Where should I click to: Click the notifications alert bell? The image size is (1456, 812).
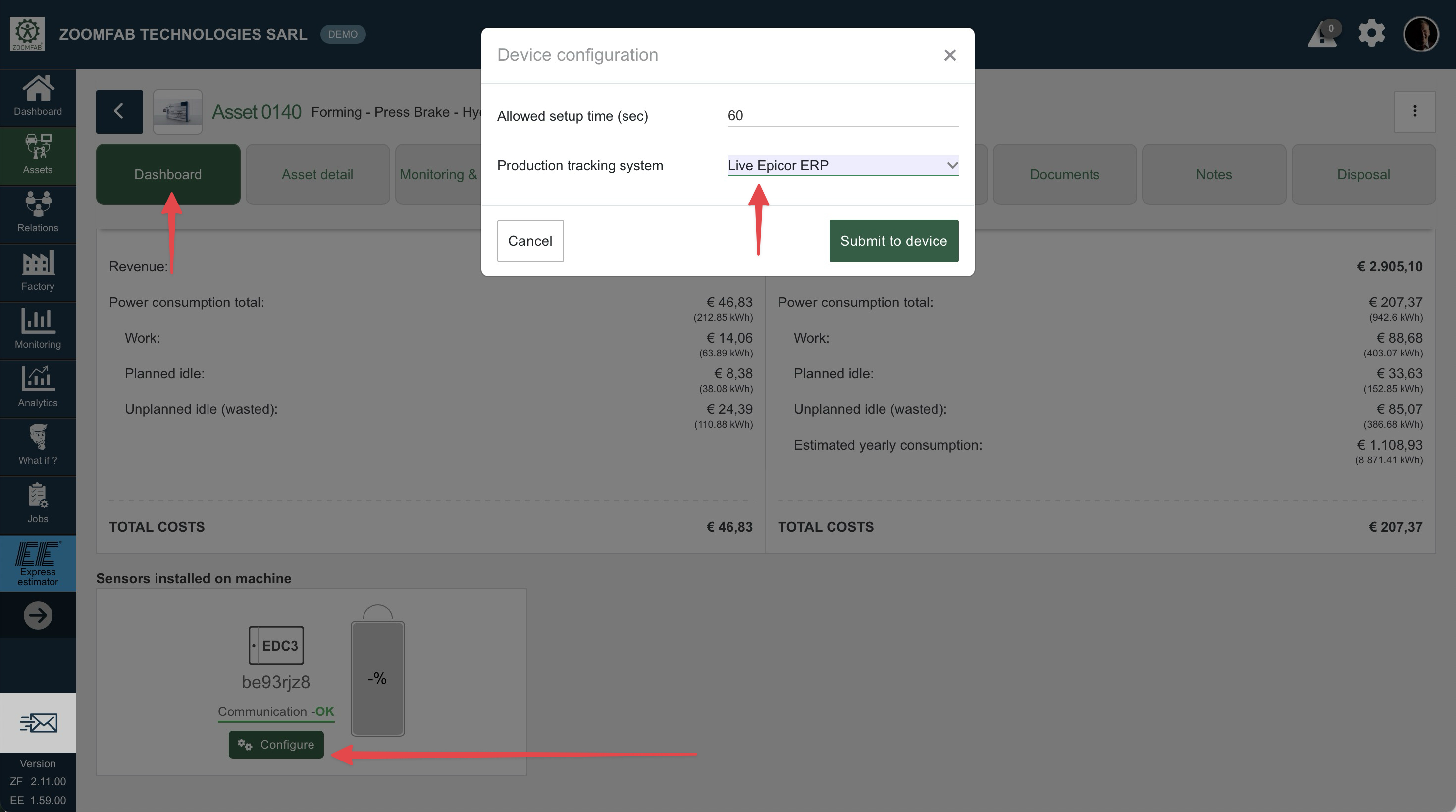pyautogui.click(x=1323, y=35)
